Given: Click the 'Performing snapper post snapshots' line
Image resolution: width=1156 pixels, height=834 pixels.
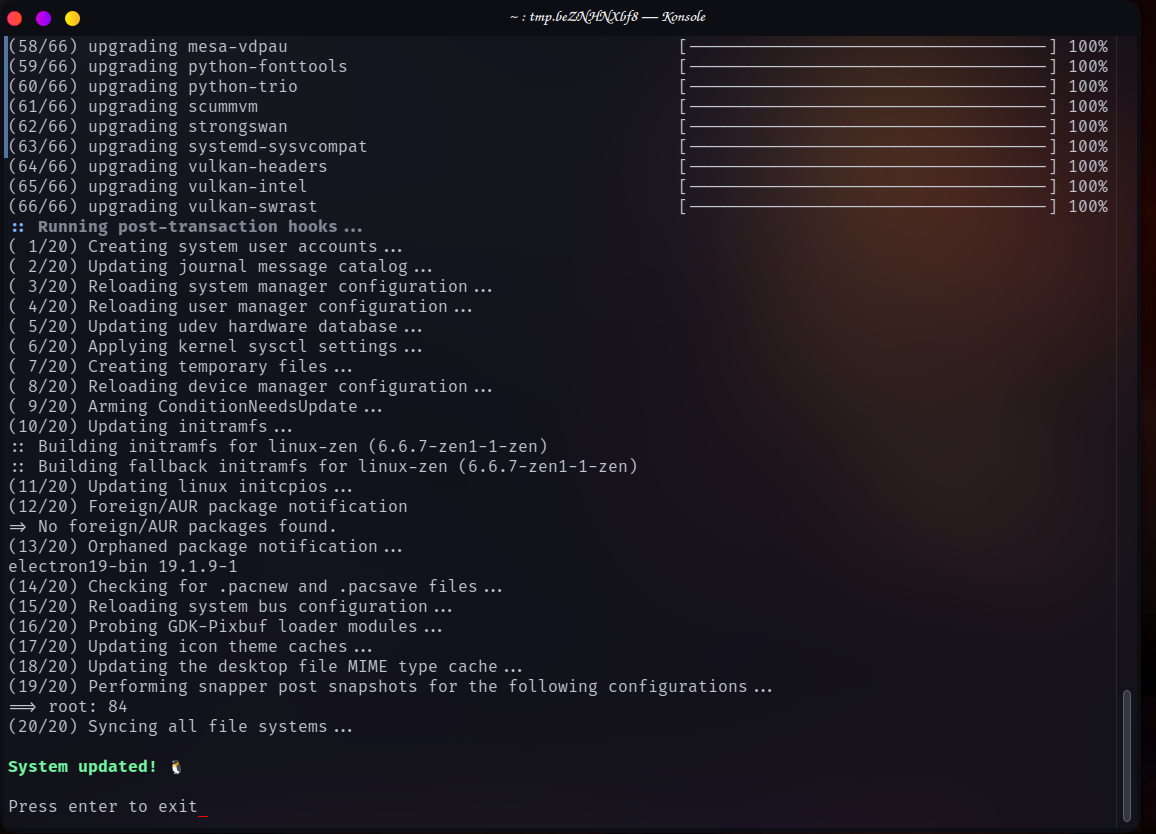Looking at the screenshot, I should pos(391,687).
